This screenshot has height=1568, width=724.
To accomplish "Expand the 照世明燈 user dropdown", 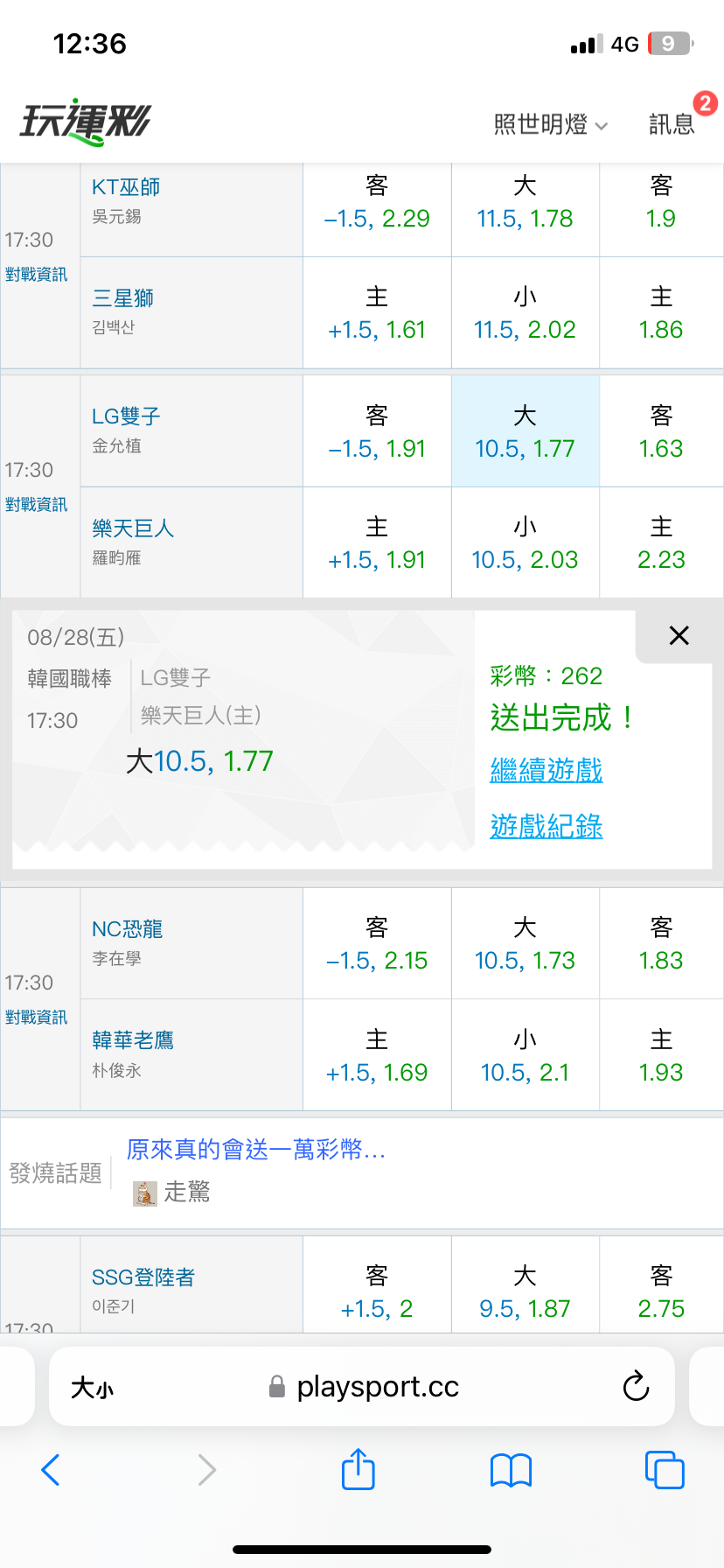I will tap(550, 124).
